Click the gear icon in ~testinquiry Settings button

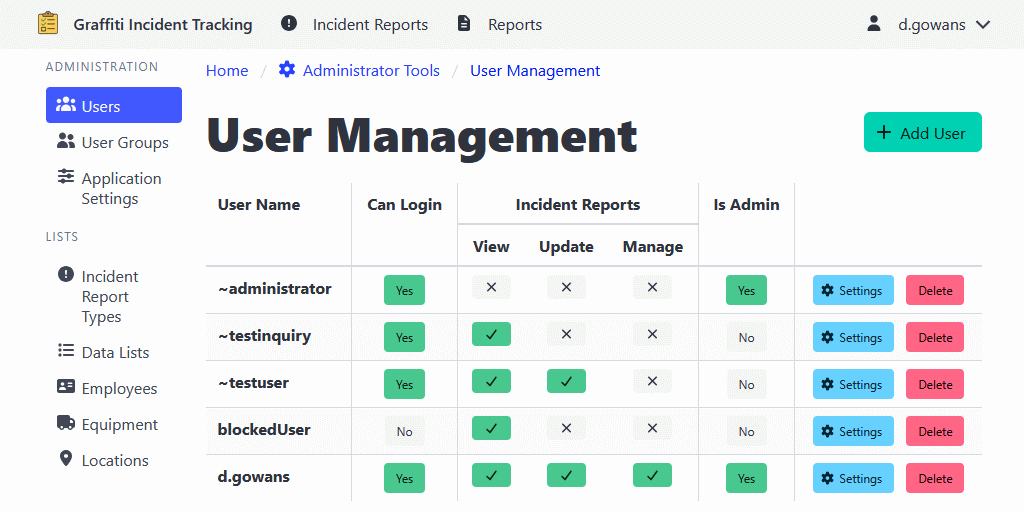point(827,337)
